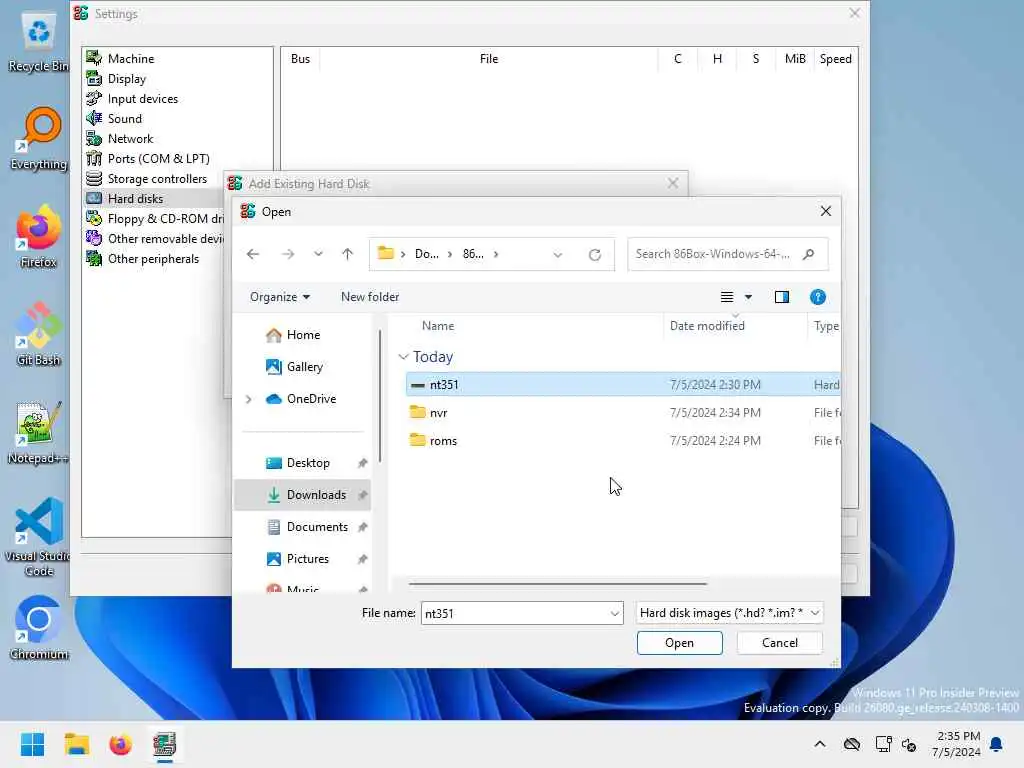Image resolution: width=1024 pixels, height=768 pixels.
Task: Expand OneDrive tree node
Action: pyautogui.click(x=249, y=399)
